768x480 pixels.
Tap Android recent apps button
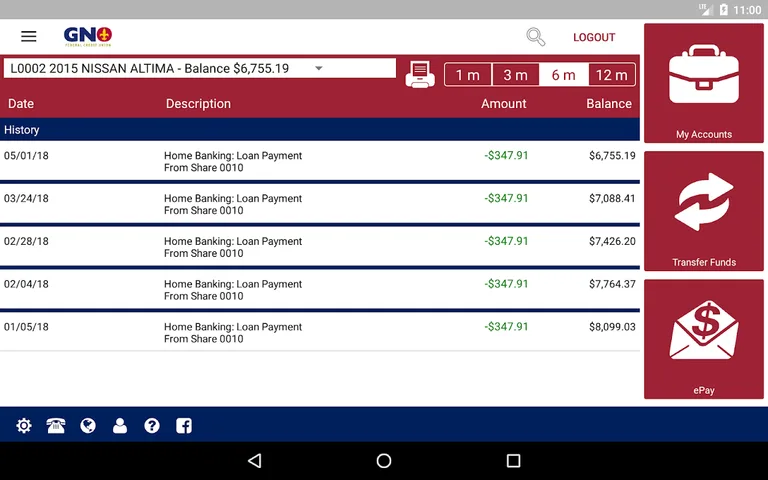coord(513,460)
